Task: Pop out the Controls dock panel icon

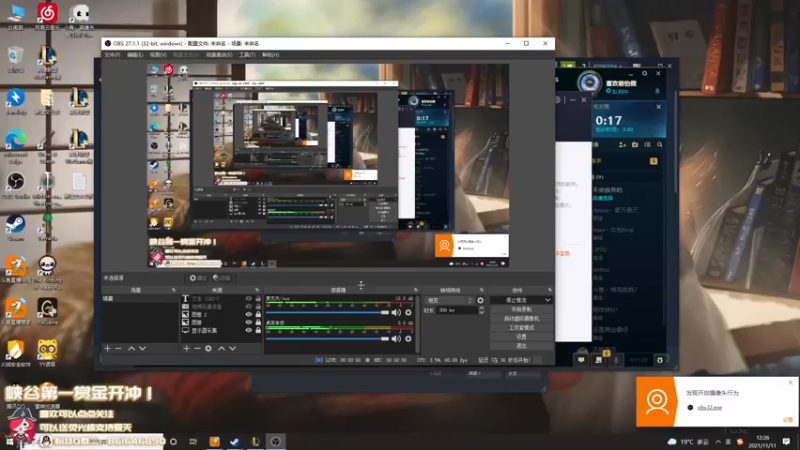Action: pyautogui.click(x=549, y=290)
